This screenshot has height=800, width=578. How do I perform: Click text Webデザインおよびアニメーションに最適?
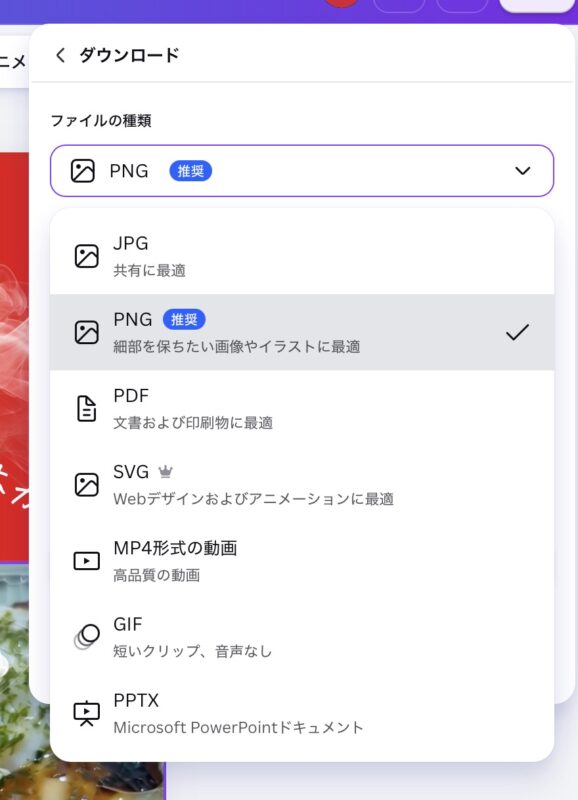click(x=254, y=499)
